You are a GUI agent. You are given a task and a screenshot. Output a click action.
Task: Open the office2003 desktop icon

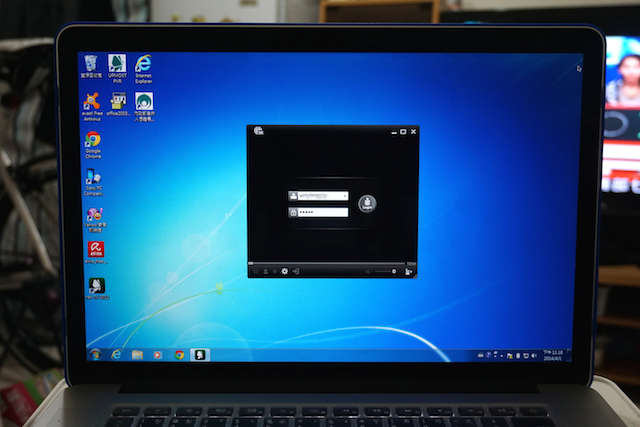click(118, 105)
